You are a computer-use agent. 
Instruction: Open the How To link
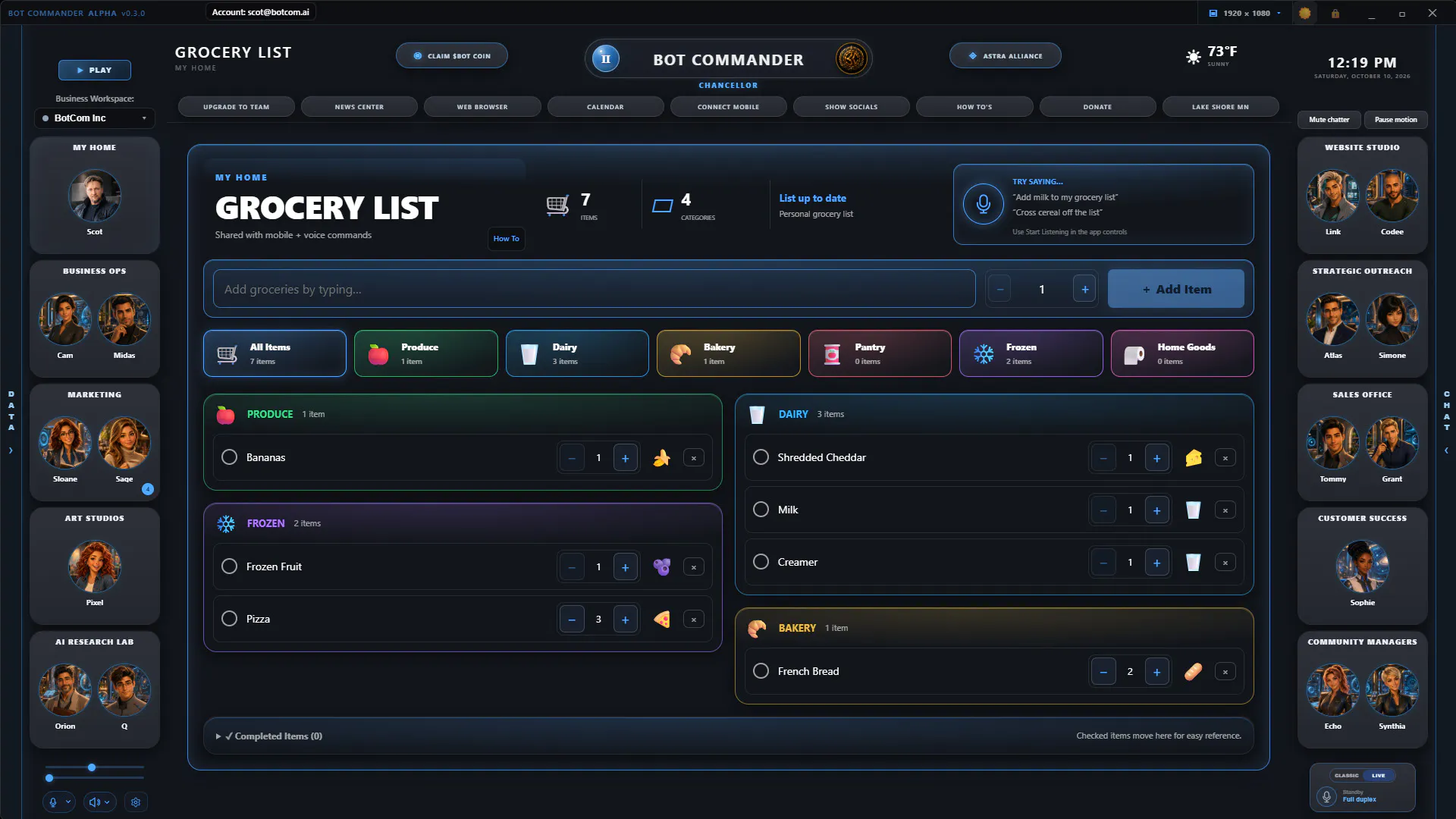(x=506, y=239)
